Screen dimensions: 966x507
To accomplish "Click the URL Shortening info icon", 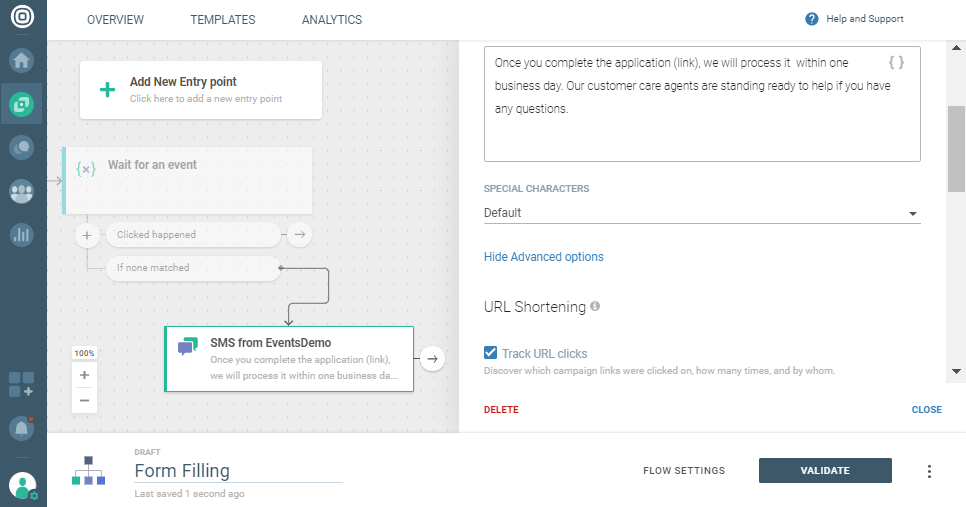I will pyautogui.click(x=595, y=306).
